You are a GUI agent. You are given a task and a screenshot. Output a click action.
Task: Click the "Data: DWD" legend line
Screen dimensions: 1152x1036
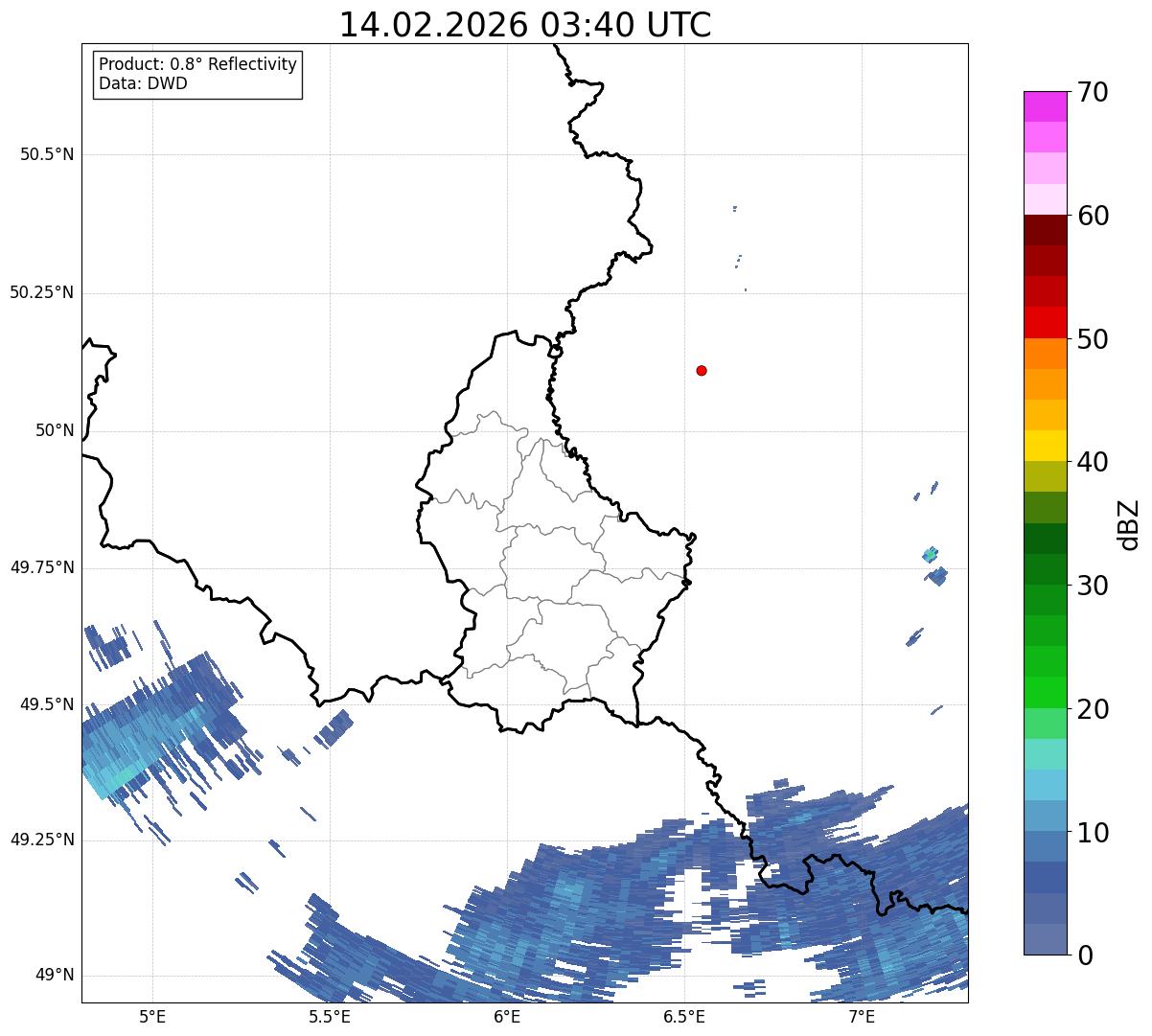coord(143,83)
